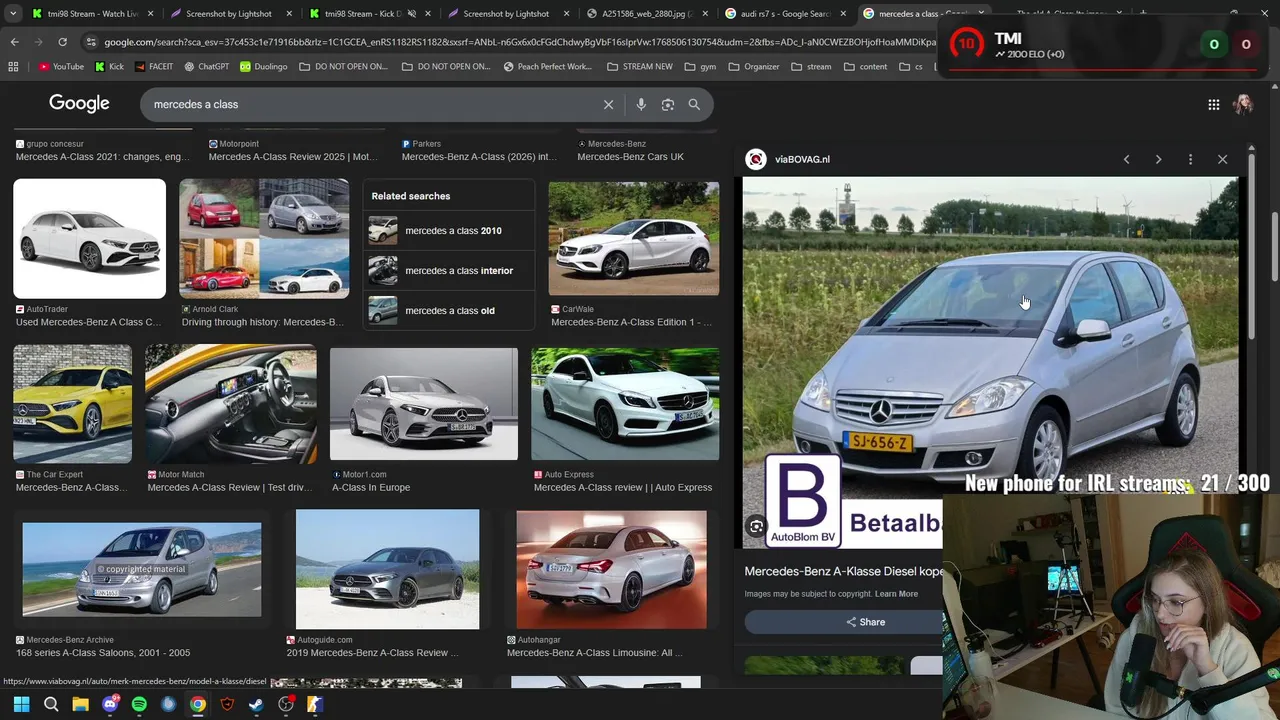Open Discord from the taskbar
Image resolution: width=1280 pixels, height=720 pixels.
110,704
